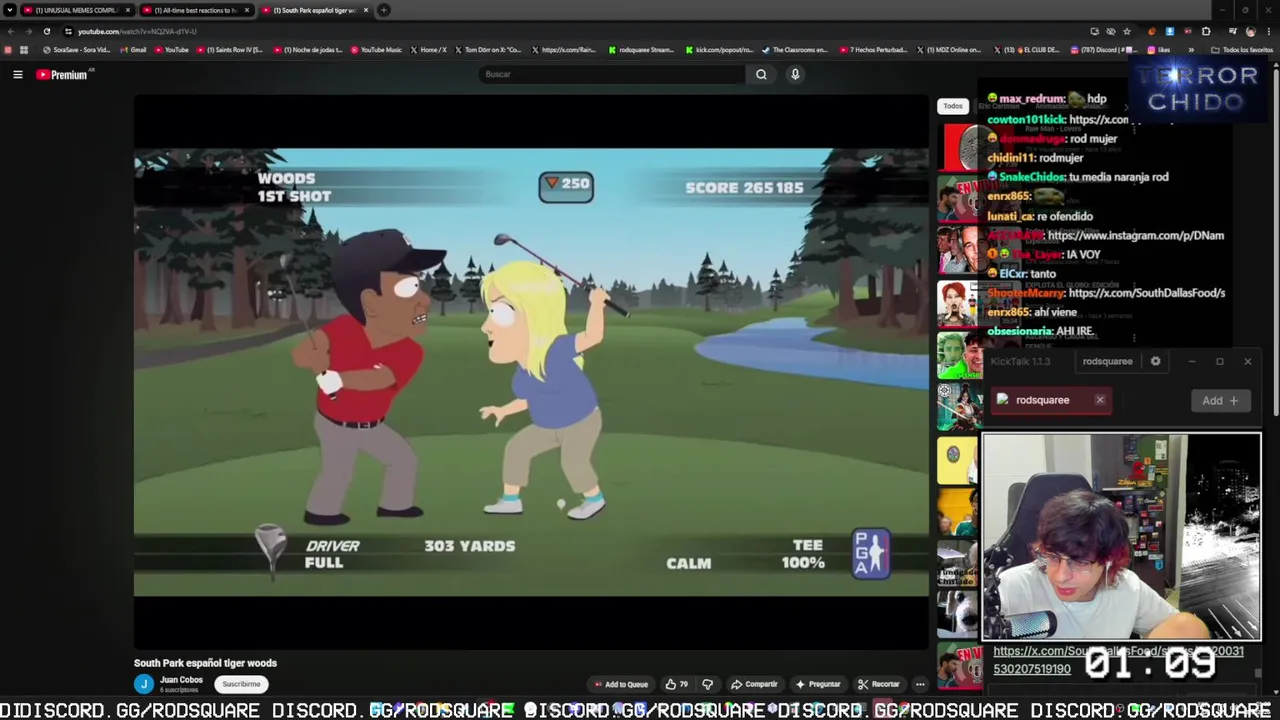Open Todos los favoritos folder
Image resolution: width=1280 pixels, height=720 pixels.
pyautogui.click(x=1243, y=50)
